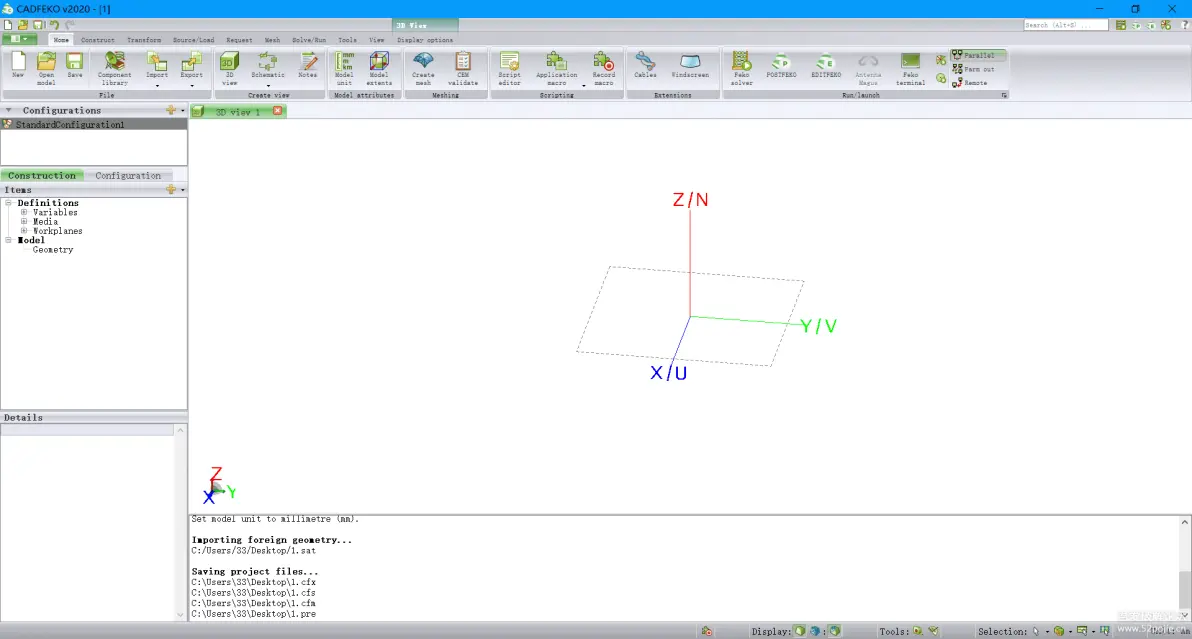The height and width of the screenshot is (639, 1192).
Task: Open the Schematic dropdown arrow
Action: [268, 86]
